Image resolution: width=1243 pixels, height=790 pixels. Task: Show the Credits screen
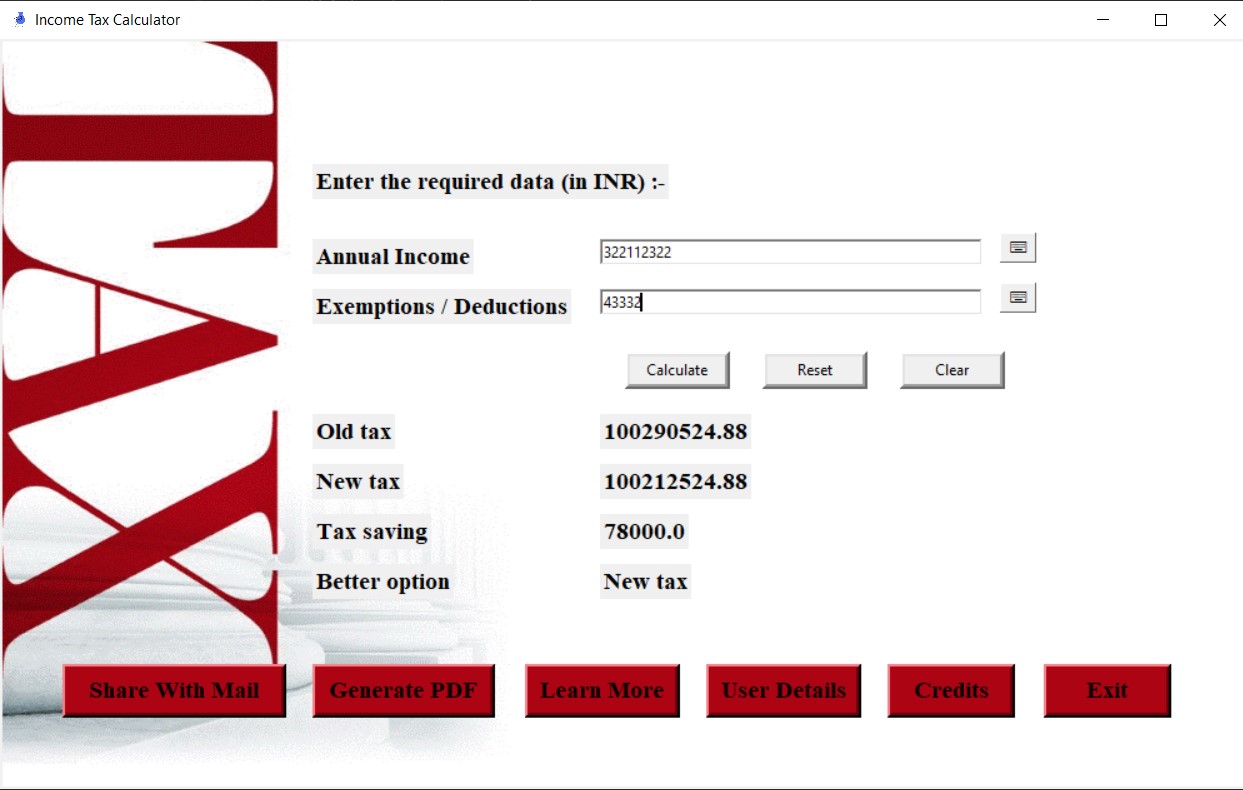(x=951, y=691)
